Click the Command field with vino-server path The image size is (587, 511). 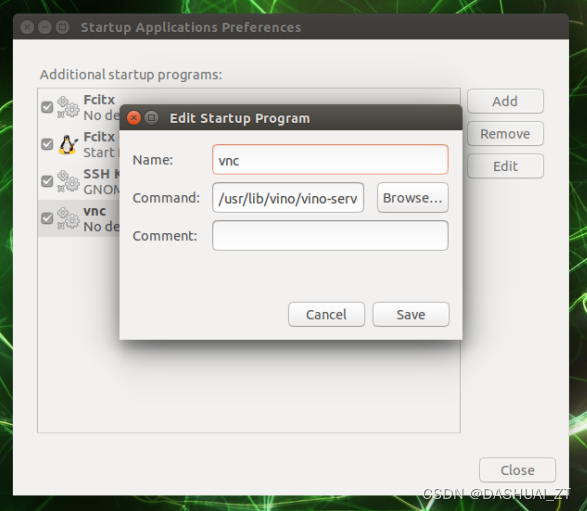288,198
